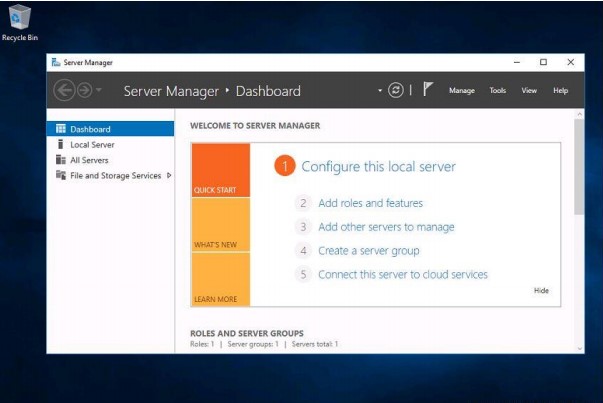Click Create a server group link
Viewport: 603px width, 403px height.
[x=368, y=251]
